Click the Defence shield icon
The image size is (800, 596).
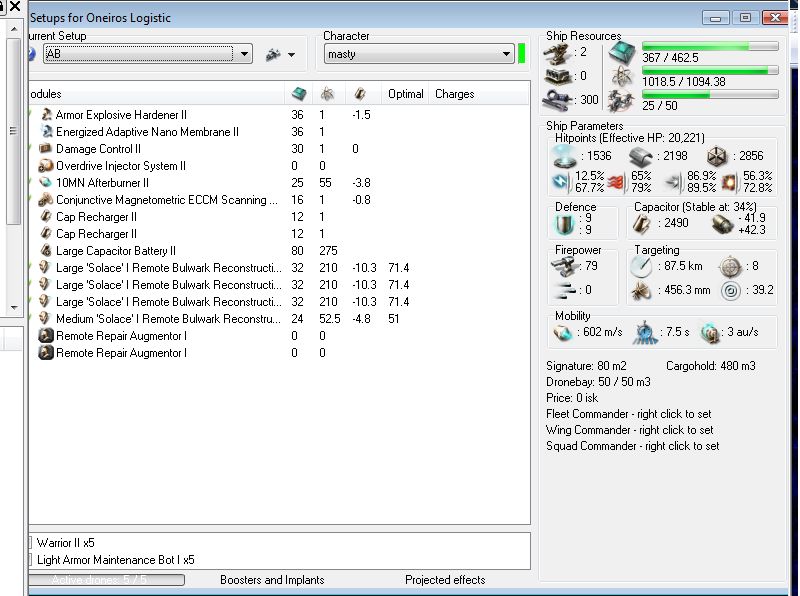[565, 224]
